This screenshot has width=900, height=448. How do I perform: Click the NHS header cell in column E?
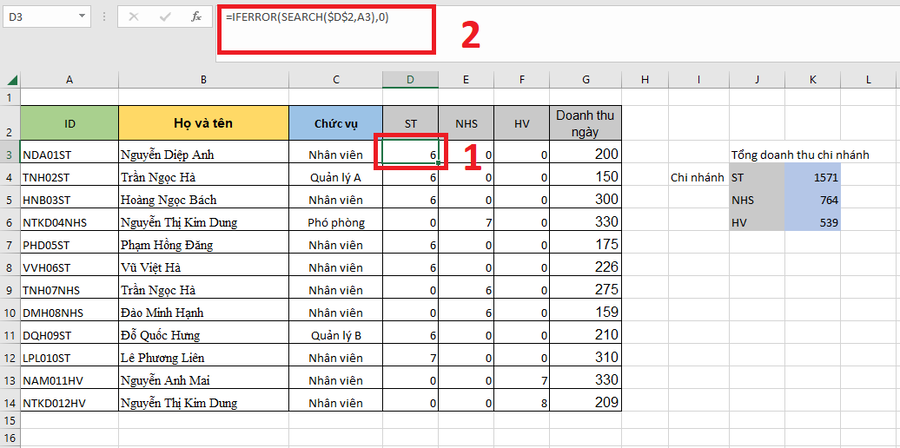click(466, 123)
